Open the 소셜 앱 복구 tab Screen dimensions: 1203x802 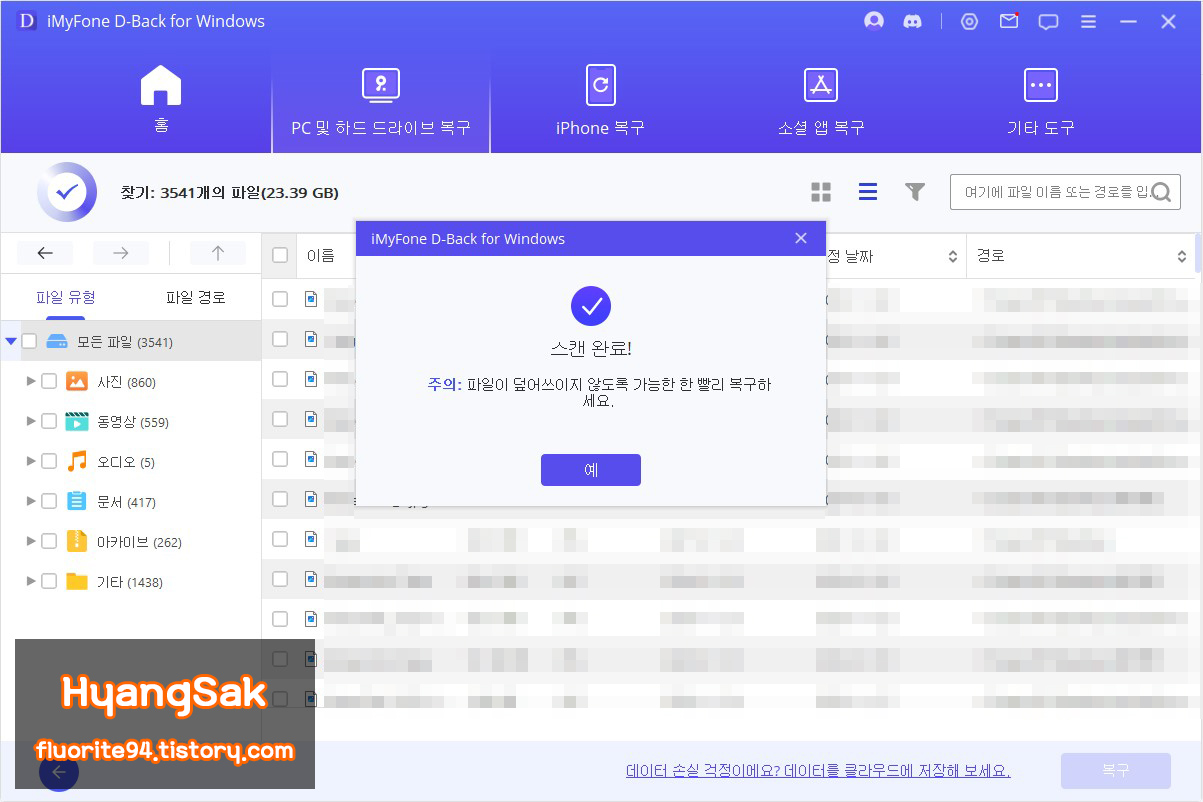point(821,100)
